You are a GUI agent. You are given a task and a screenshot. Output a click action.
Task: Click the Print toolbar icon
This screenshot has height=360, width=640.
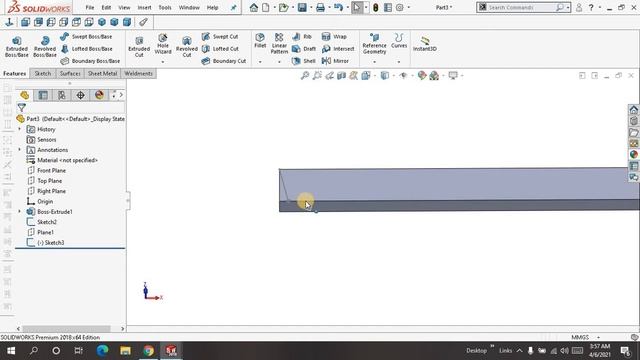320,7
